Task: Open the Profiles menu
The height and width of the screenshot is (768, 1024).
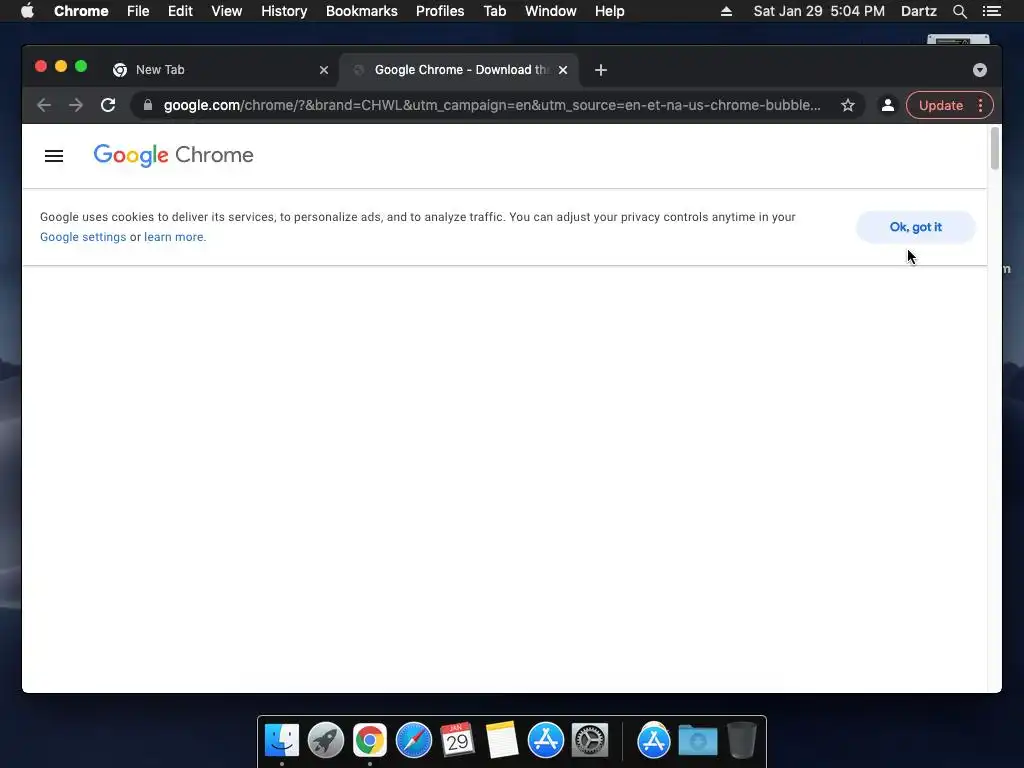Action: [x=440, y=11]
